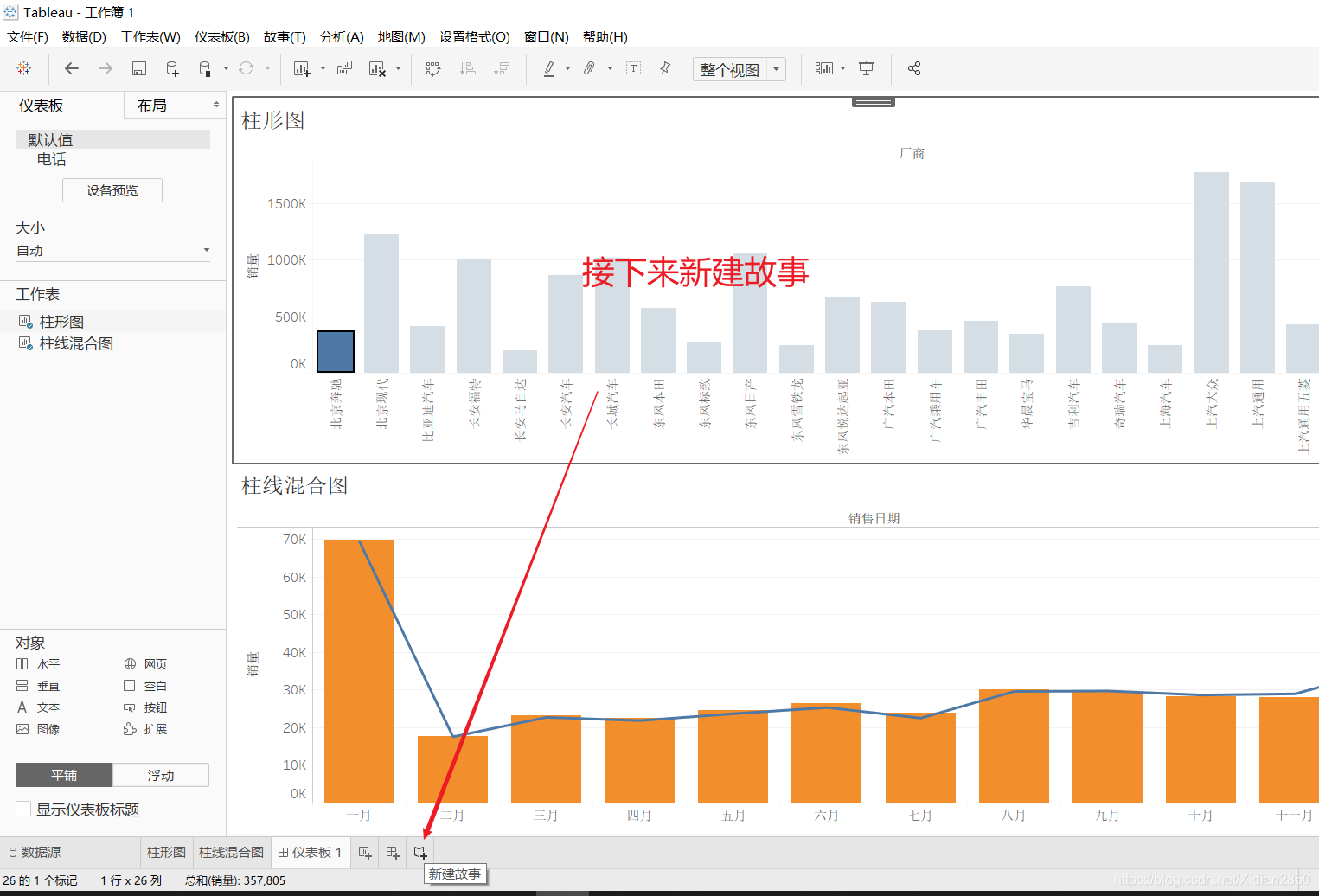Duplicate the sheet toolbar icon
The width and height of the screenshot is (1319, 896).
(x=344, y=68)
